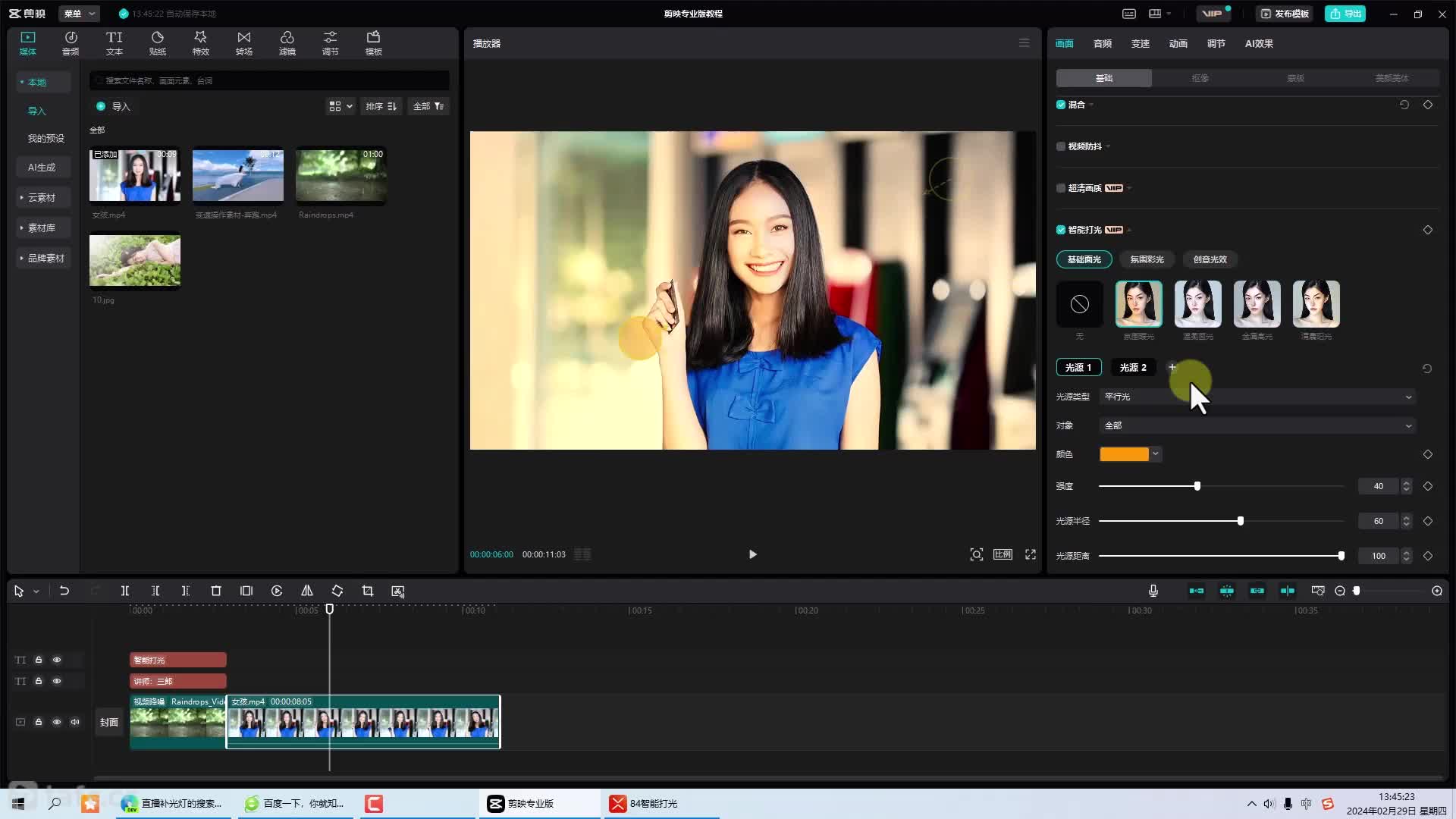Image resolution: width=1456 pixels, height=819 pixels.
Task: Click the player screenshot focus icon
Action: tap(977, 554)
